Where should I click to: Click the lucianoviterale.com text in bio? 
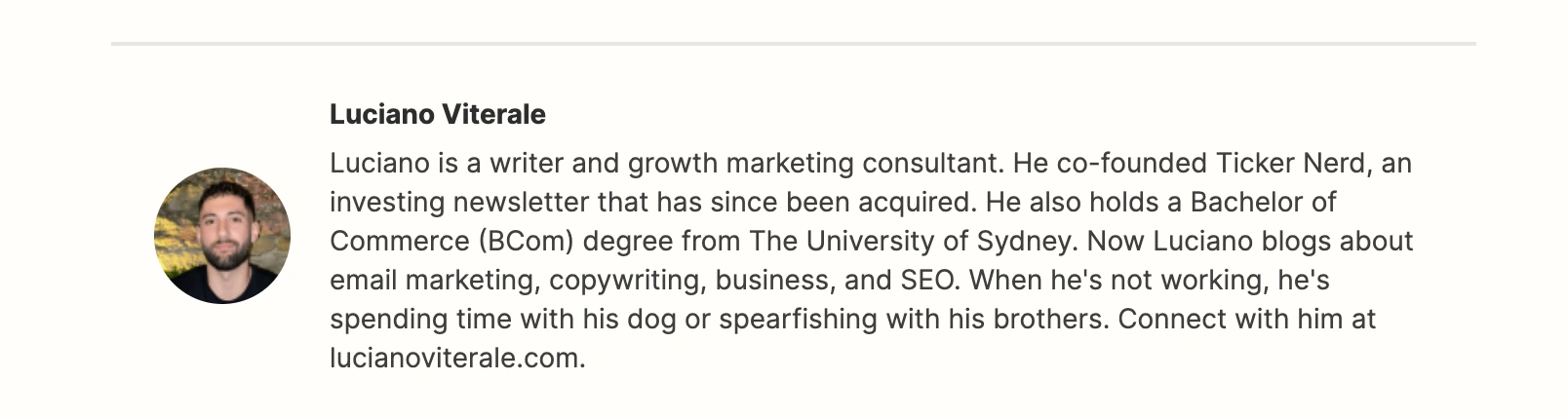click(454, 358)
